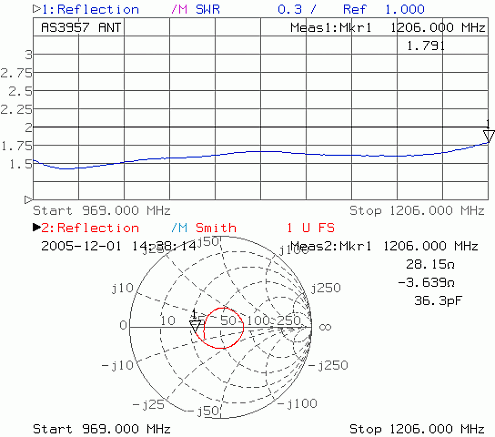Click the Smith chart '-j25' label
Screen dimensions: 495x437
pyautogui.click(x=149, y=405)
